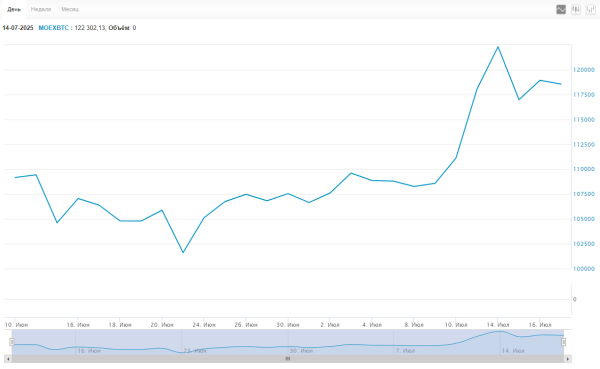Image resolution: width=600 pixels, height=369 pixels.
Task: Switch to line chart view
Action: [561, 10]
